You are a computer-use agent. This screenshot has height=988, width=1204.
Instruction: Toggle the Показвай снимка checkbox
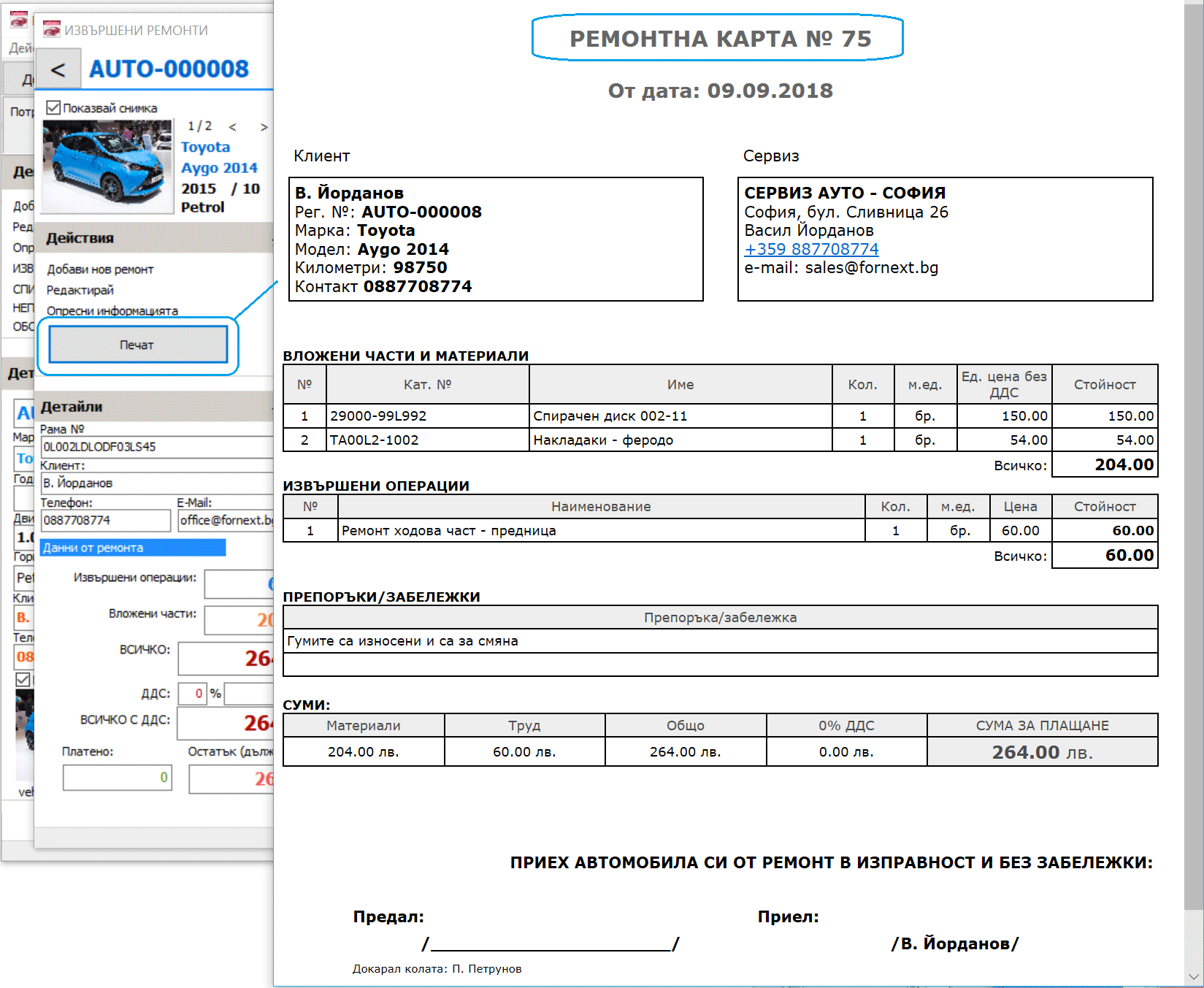(x=53, y=108)
